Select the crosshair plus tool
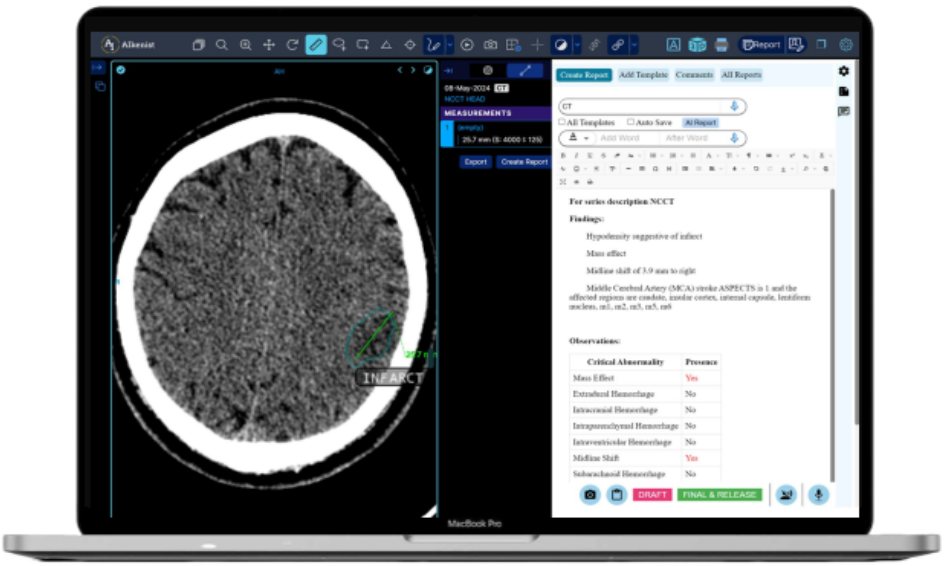This screenshot has height=566, width=944. click(537, 45)
